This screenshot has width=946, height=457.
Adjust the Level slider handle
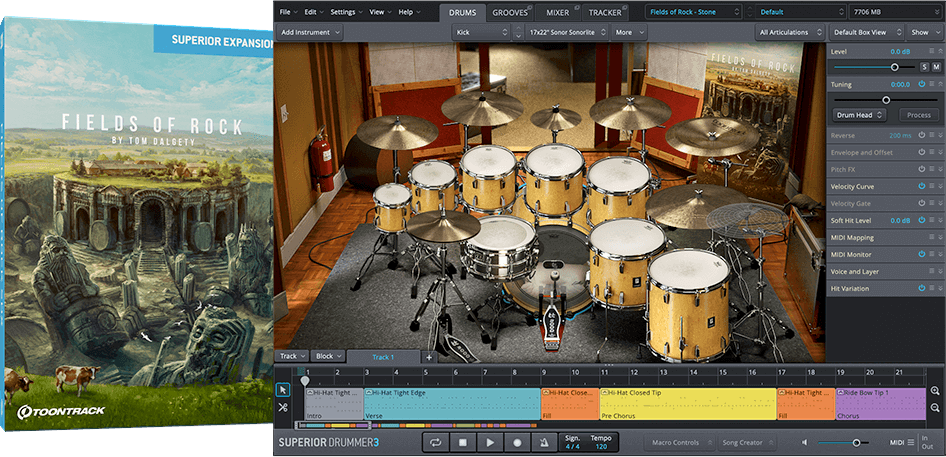coord(895,67)
